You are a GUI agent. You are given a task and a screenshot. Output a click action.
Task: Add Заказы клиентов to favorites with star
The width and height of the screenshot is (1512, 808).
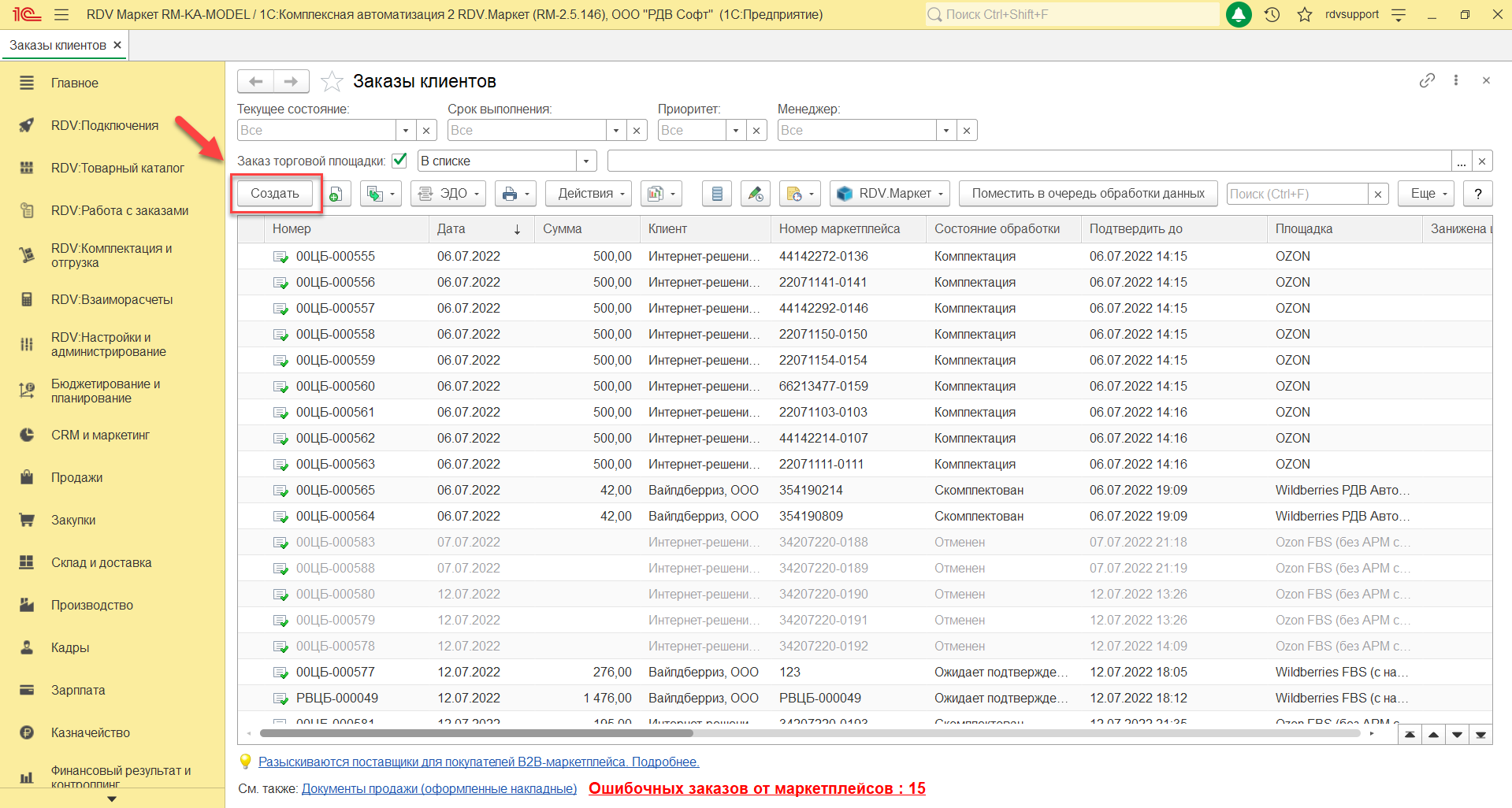pos(332,81)
